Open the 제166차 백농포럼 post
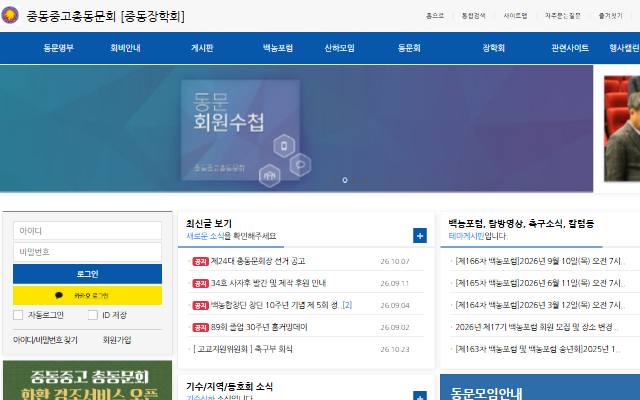Screen dimensions: 640x400 (540, 261)
